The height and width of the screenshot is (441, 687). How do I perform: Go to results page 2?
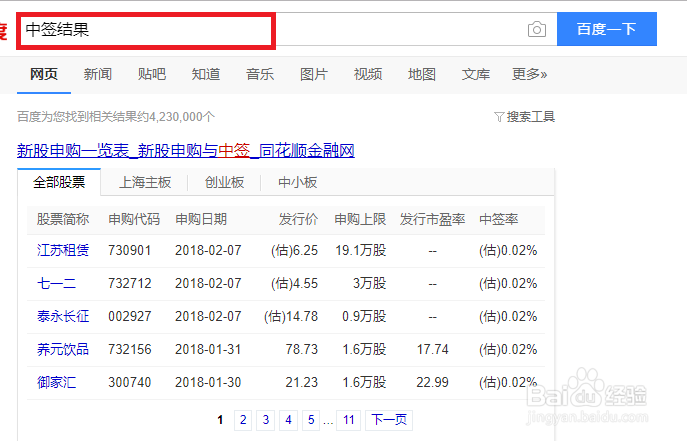tap(243, 420)
